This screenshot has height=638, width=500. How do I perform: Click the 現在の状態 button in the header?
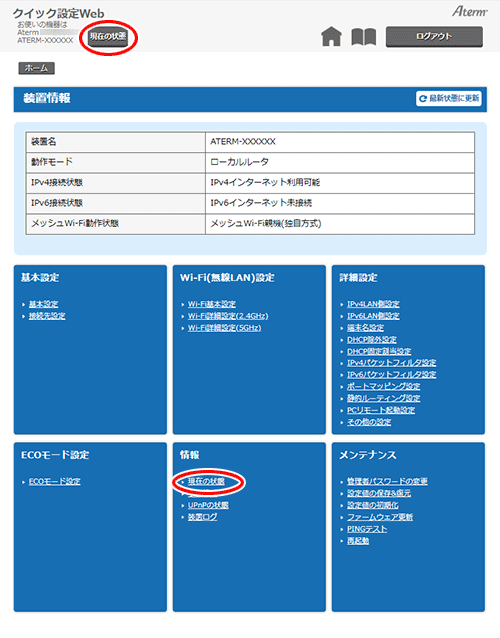[x=108, y=37]
